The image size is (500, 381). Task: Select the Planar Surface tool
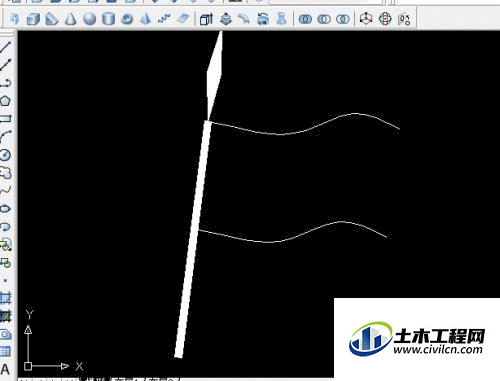pyautogui.click(x=183, y=19)
